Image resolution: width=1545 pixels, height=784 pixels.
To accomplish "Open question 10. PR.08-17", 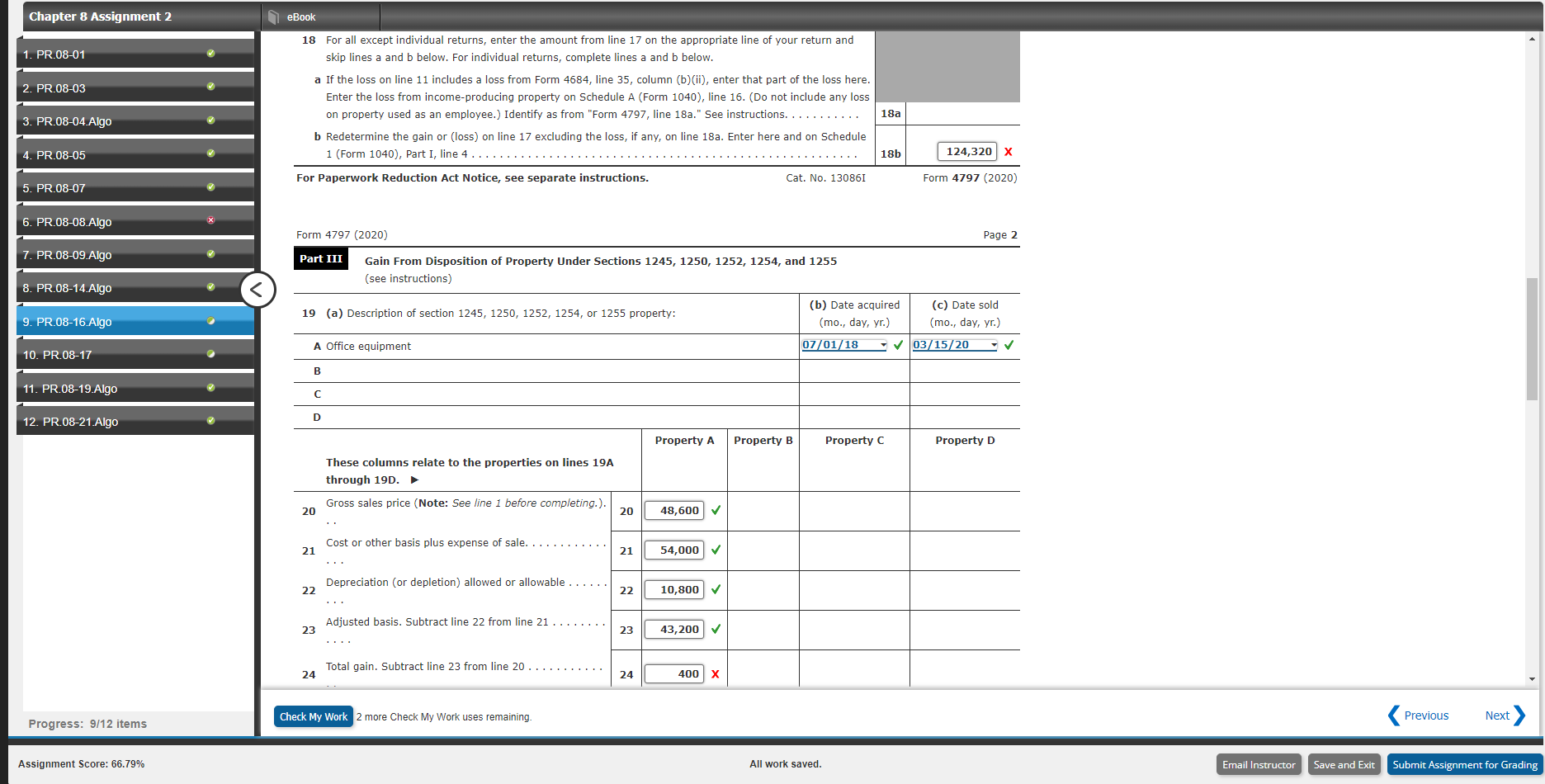I will click(135, 355).
